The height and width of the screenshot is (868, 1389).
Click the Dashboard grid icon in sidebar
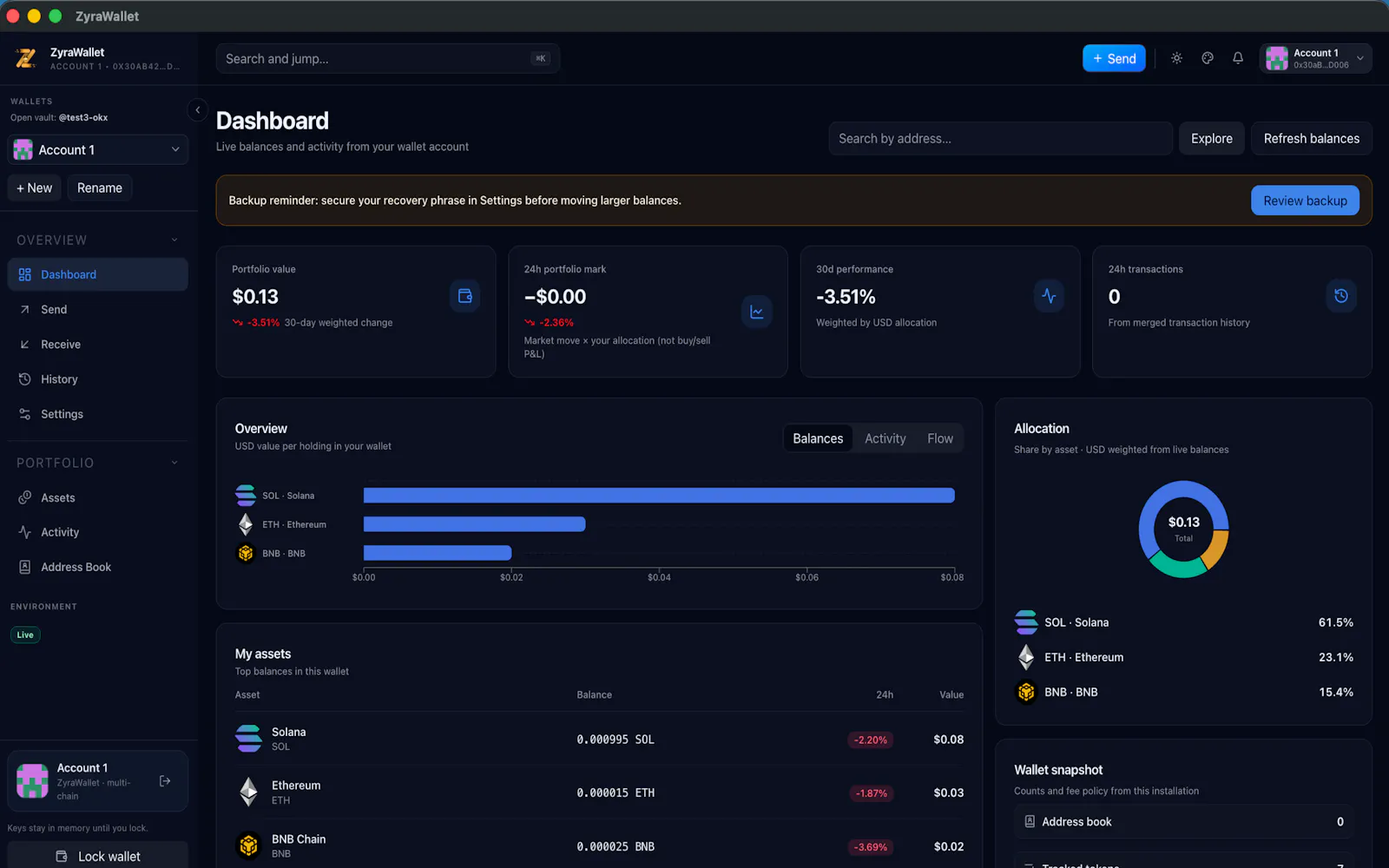coord(24,274)
